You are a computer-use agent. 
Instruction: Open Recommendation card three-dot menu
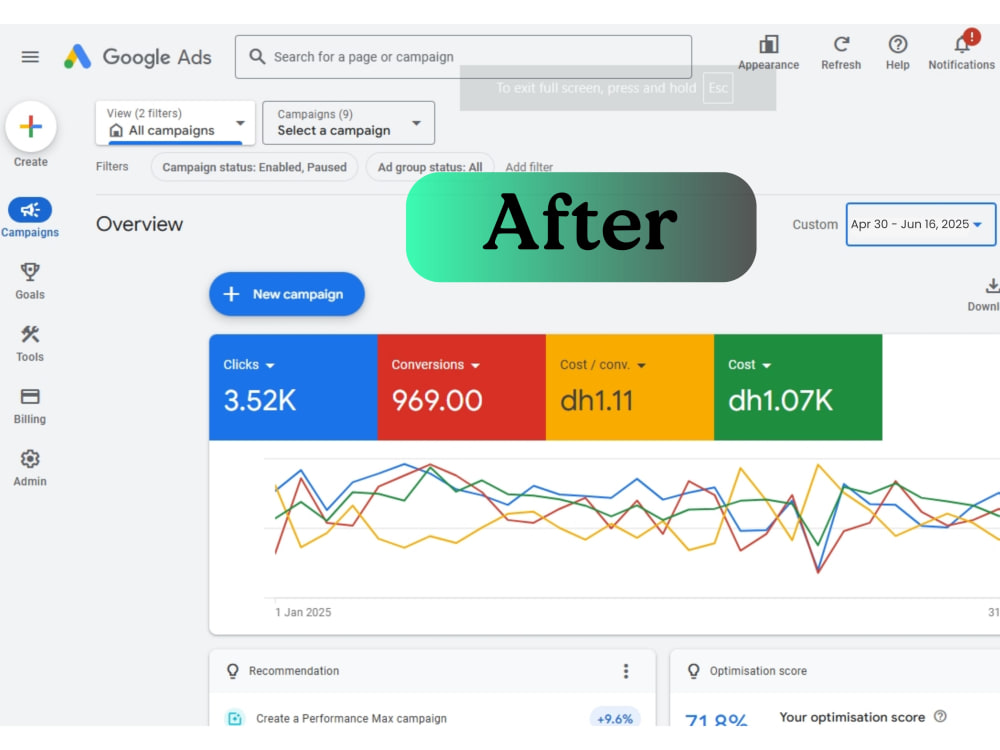tap(626, 671)
